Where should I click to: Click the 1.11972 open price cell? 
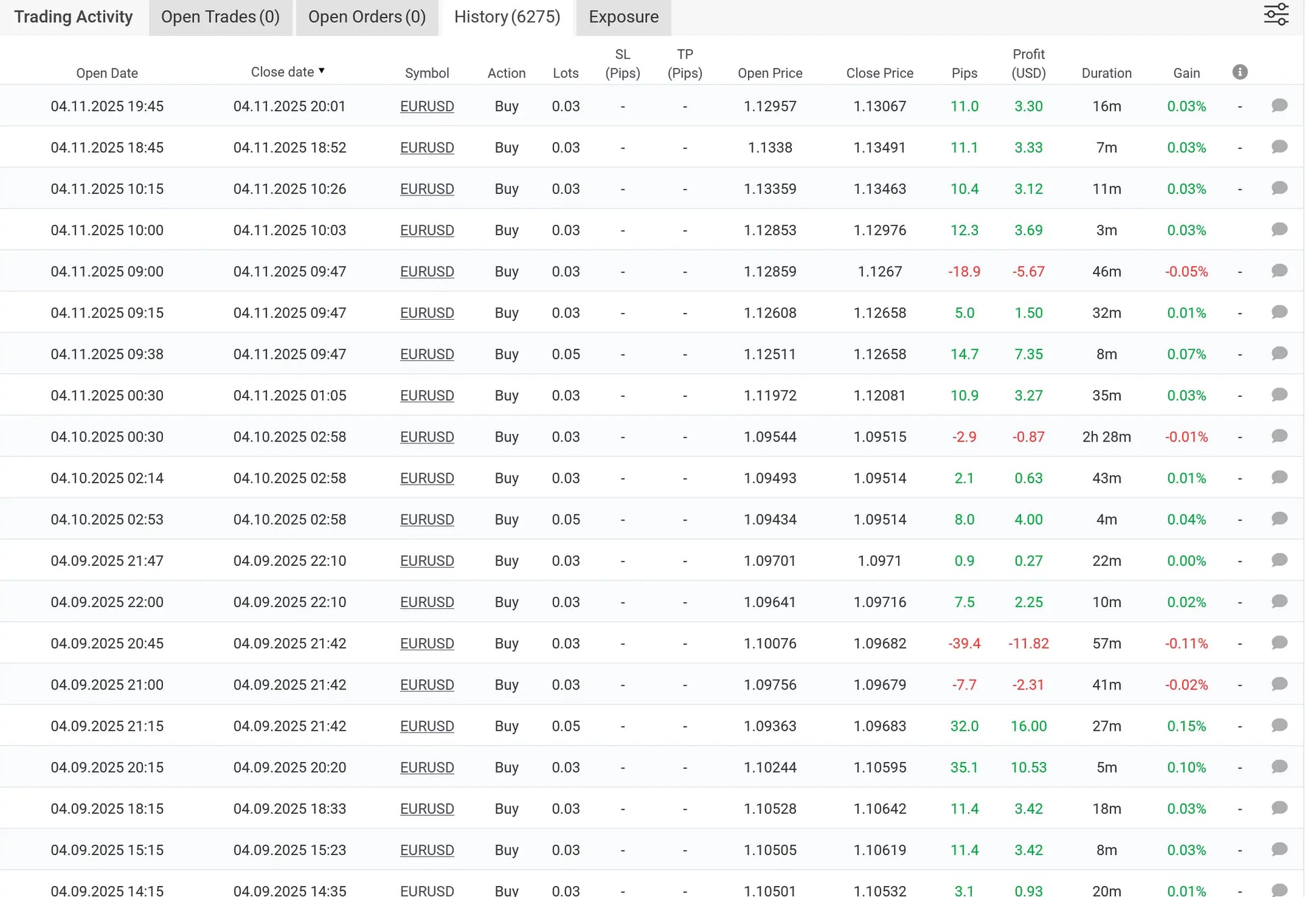[x=770, y=395]
